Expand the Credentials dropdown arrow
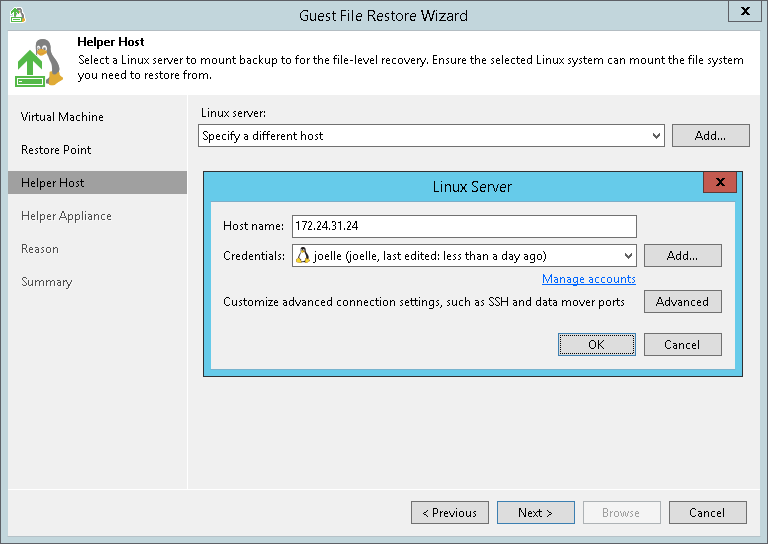This screenshot has width=768, height=544. 628,256
